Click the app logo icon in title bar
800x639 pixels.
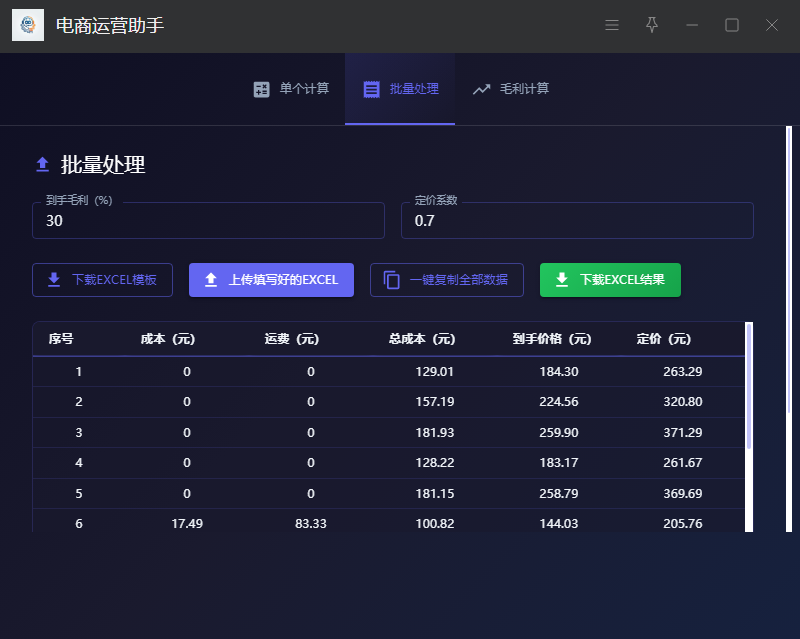[x=28, y=25]
